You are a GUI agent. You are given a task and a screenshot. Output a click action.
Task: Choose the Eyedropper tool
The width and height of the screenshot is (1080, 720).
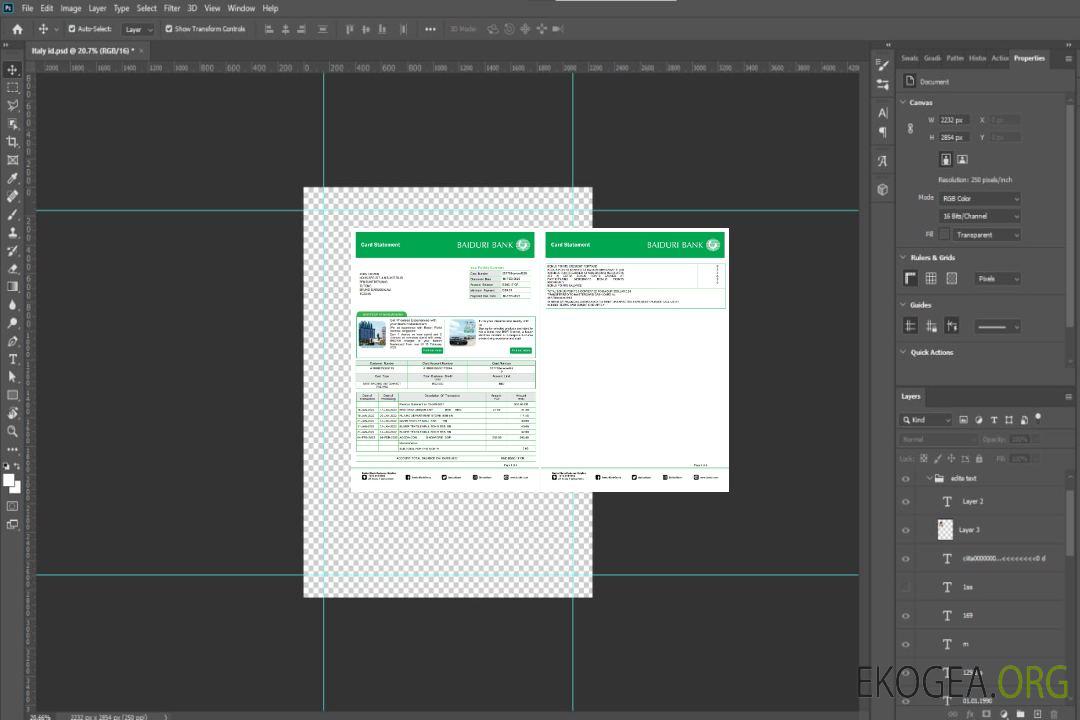click(x=13, y=178)
